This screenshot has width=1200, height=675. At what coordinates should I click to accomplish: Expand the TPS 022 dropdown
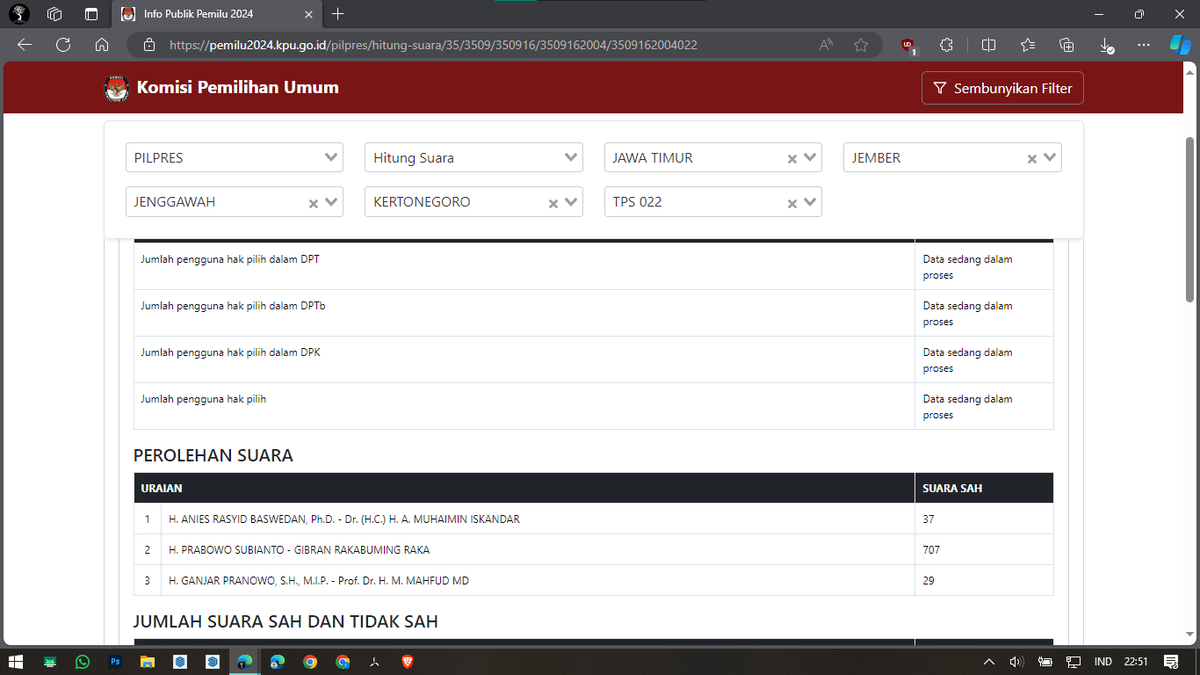point(810,202)
